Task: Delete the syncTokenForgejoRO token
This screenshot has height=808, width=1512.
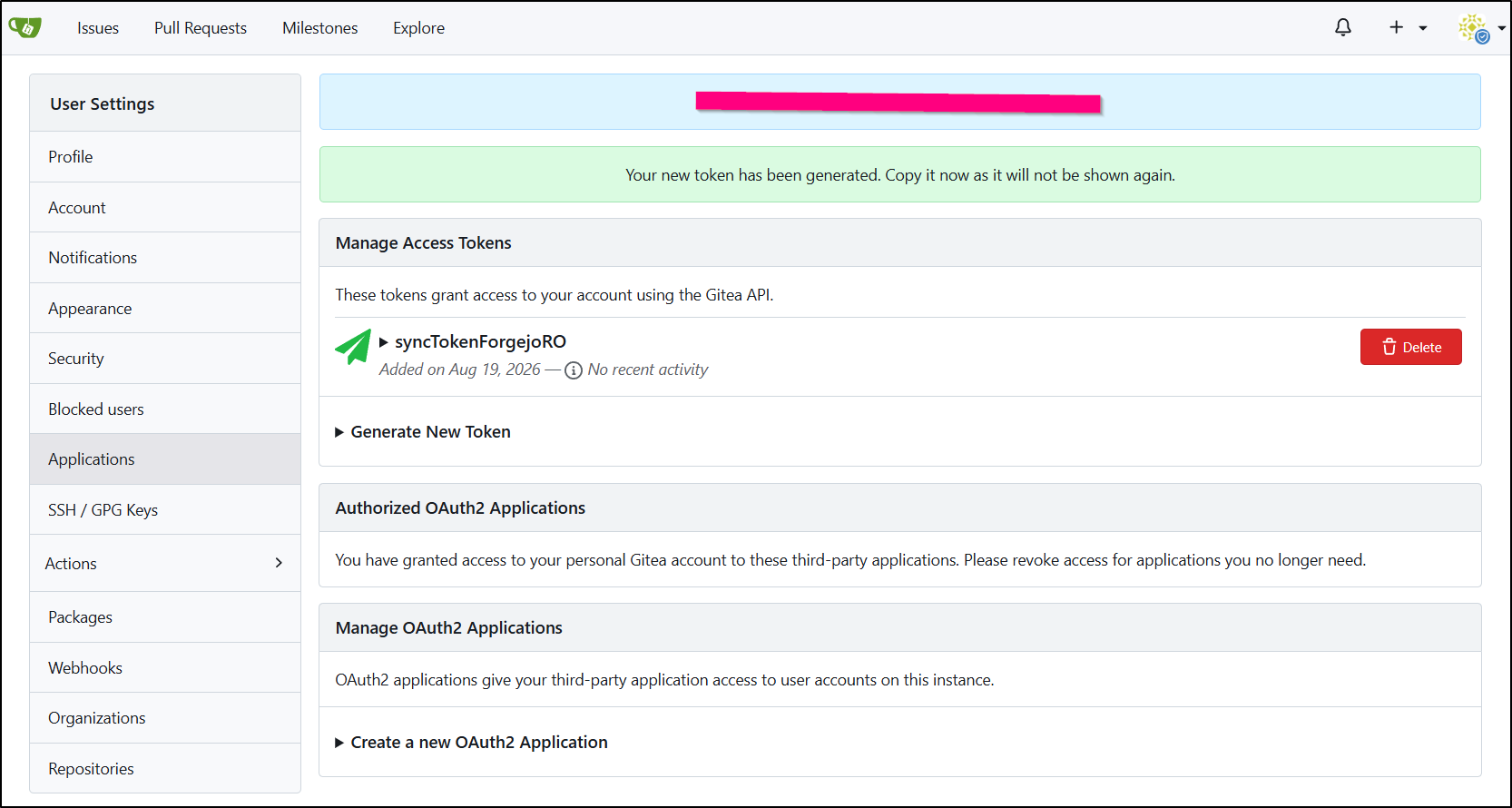Action: (1410, 347)
